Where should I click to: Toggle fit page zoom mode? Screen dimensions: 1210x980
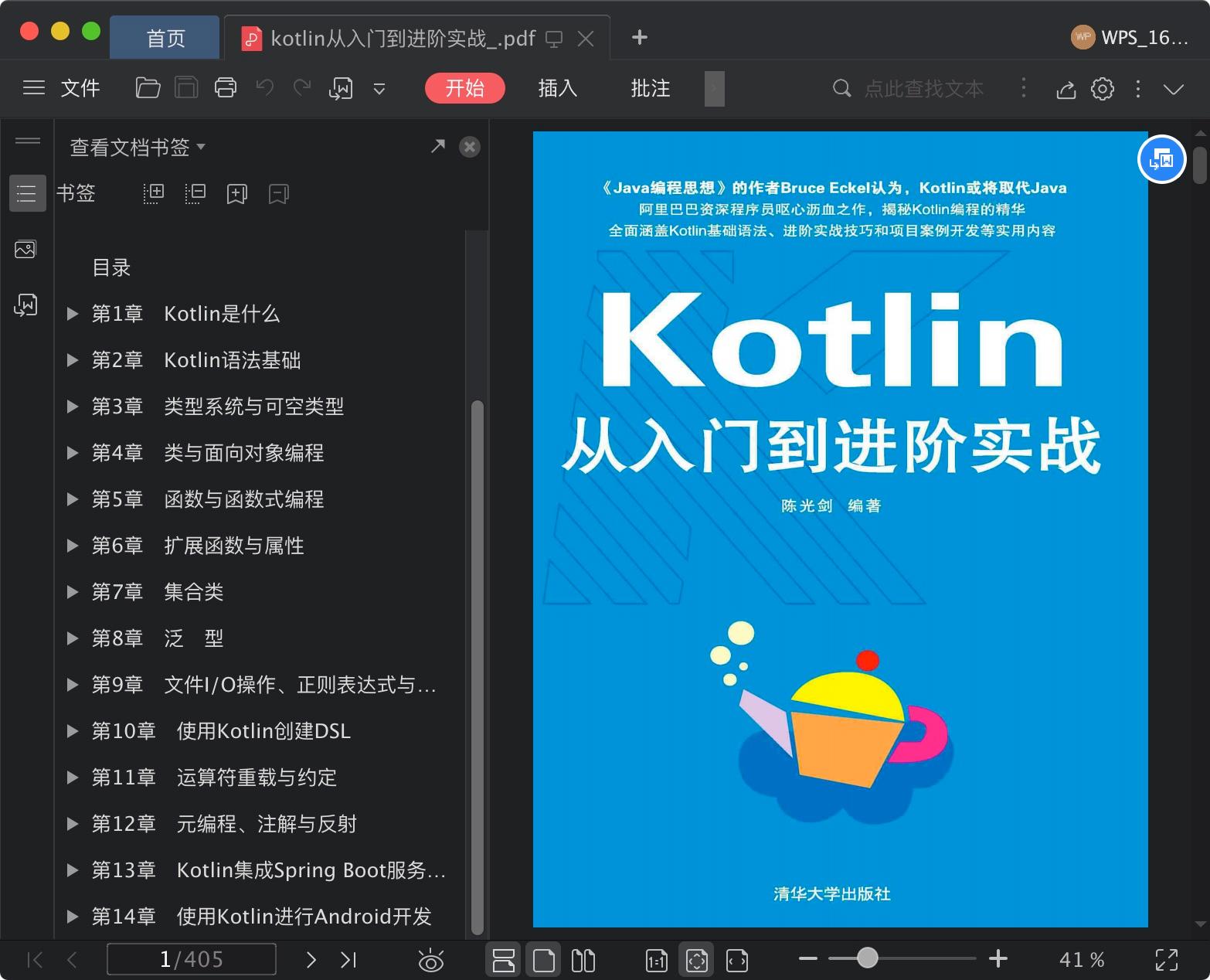pos(697,960)
